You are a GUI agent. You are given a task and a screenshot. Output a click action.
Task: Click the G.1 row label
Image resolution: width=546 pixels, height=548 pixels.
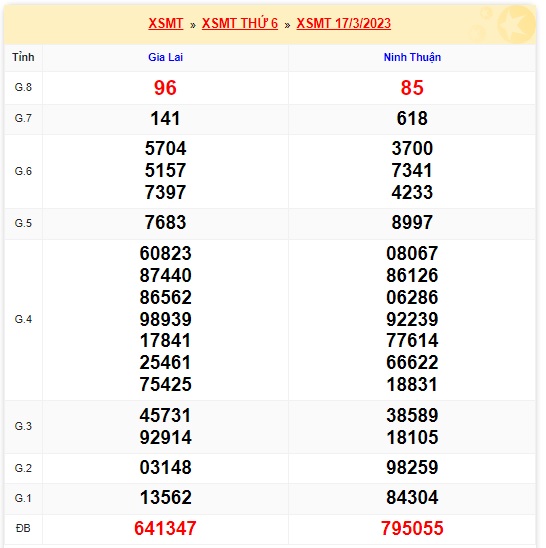(x=23, y=498)
